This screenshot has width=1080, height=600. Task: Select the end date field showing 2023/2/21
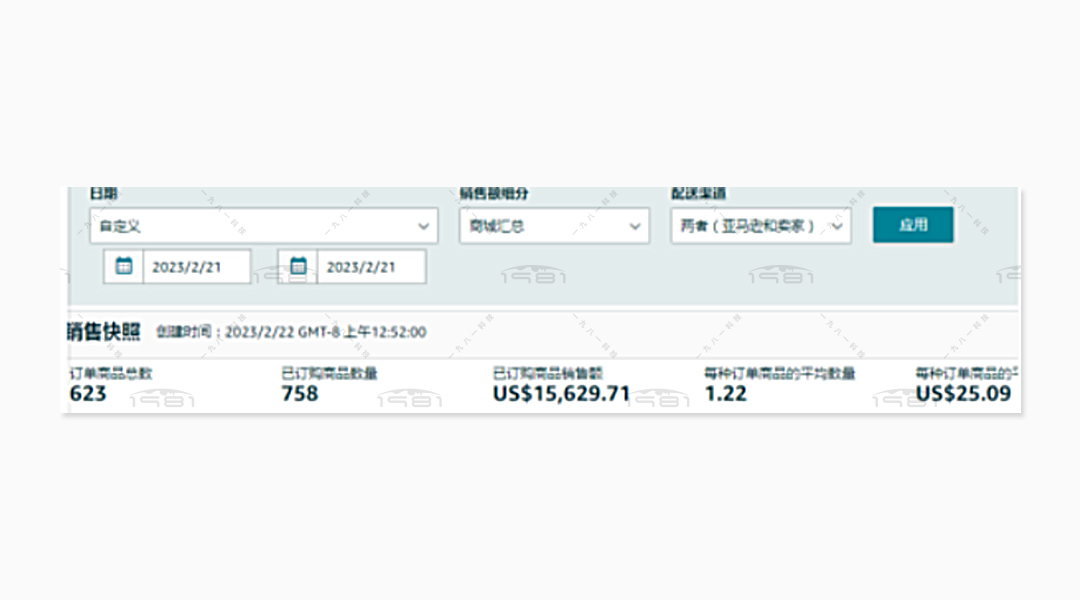coord(370,266)
